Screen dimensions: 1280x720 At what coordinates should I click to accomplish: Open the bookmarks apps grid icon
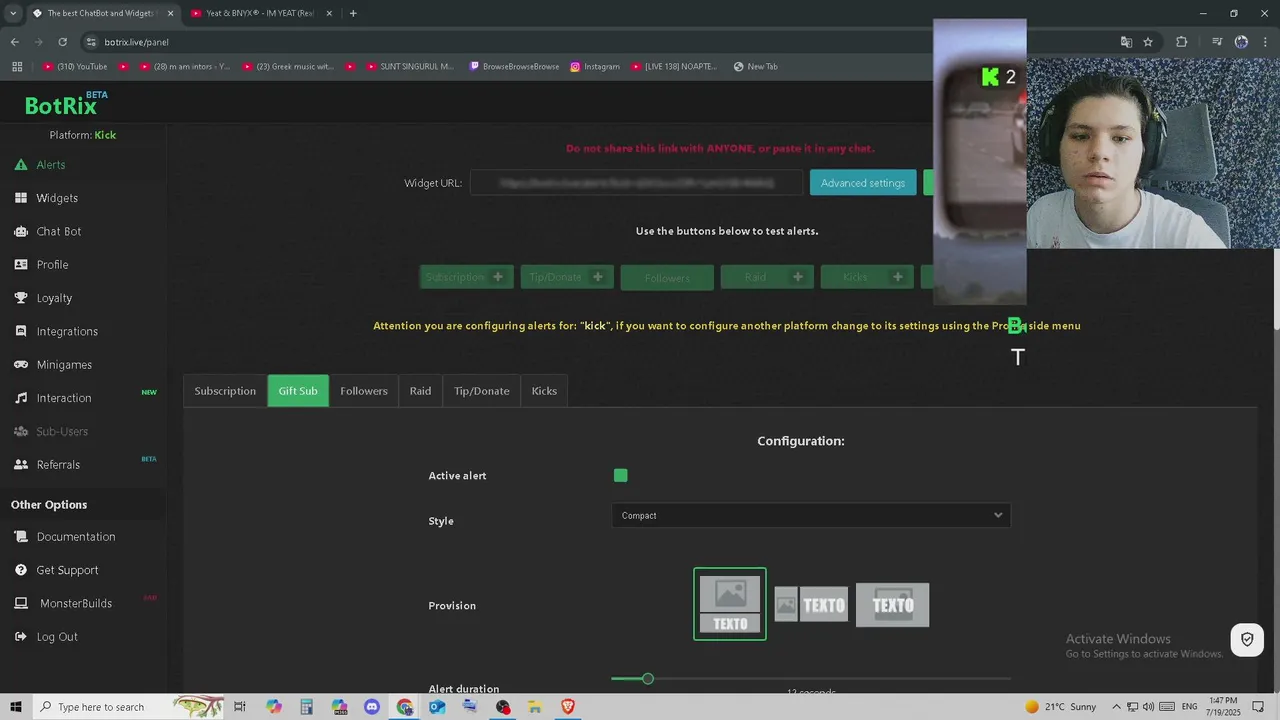coord(17,67)
